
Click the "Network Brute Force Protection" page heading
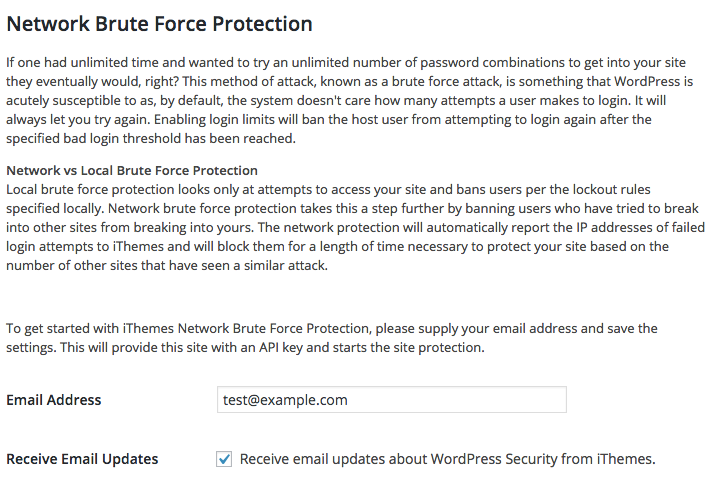click(x=159, y=24)
